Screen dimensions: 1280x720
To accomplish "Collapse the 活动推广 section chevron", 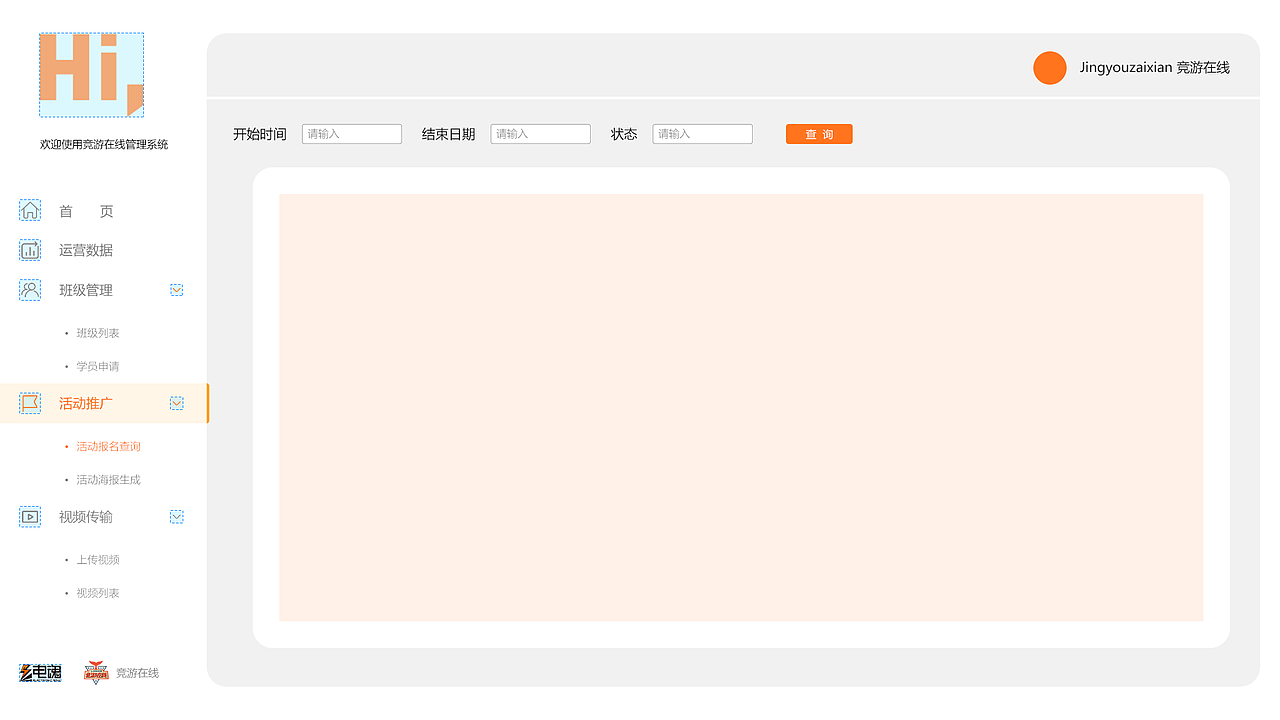I will pos(177,403).
